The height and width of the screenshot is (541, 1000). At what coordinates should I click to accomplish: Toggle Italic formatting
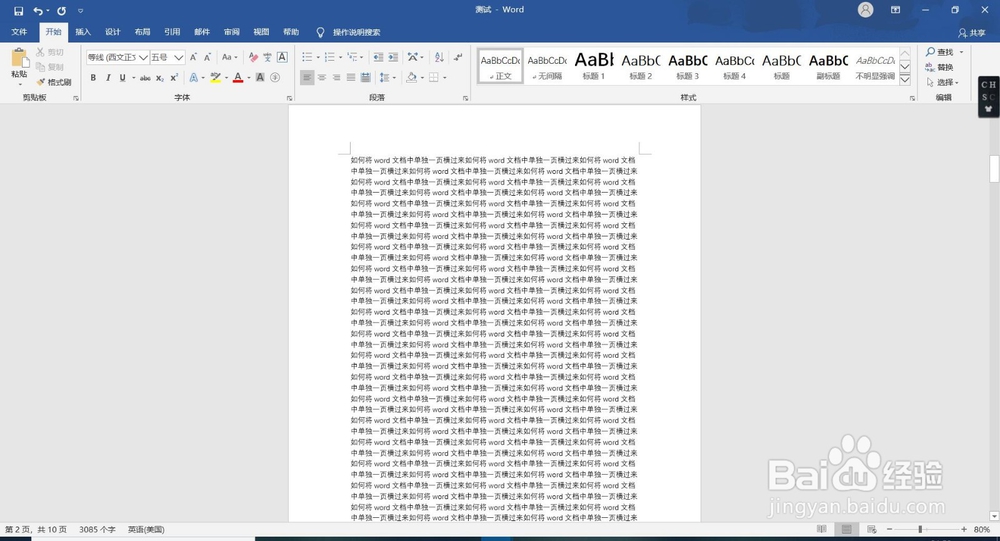[108, 78]
